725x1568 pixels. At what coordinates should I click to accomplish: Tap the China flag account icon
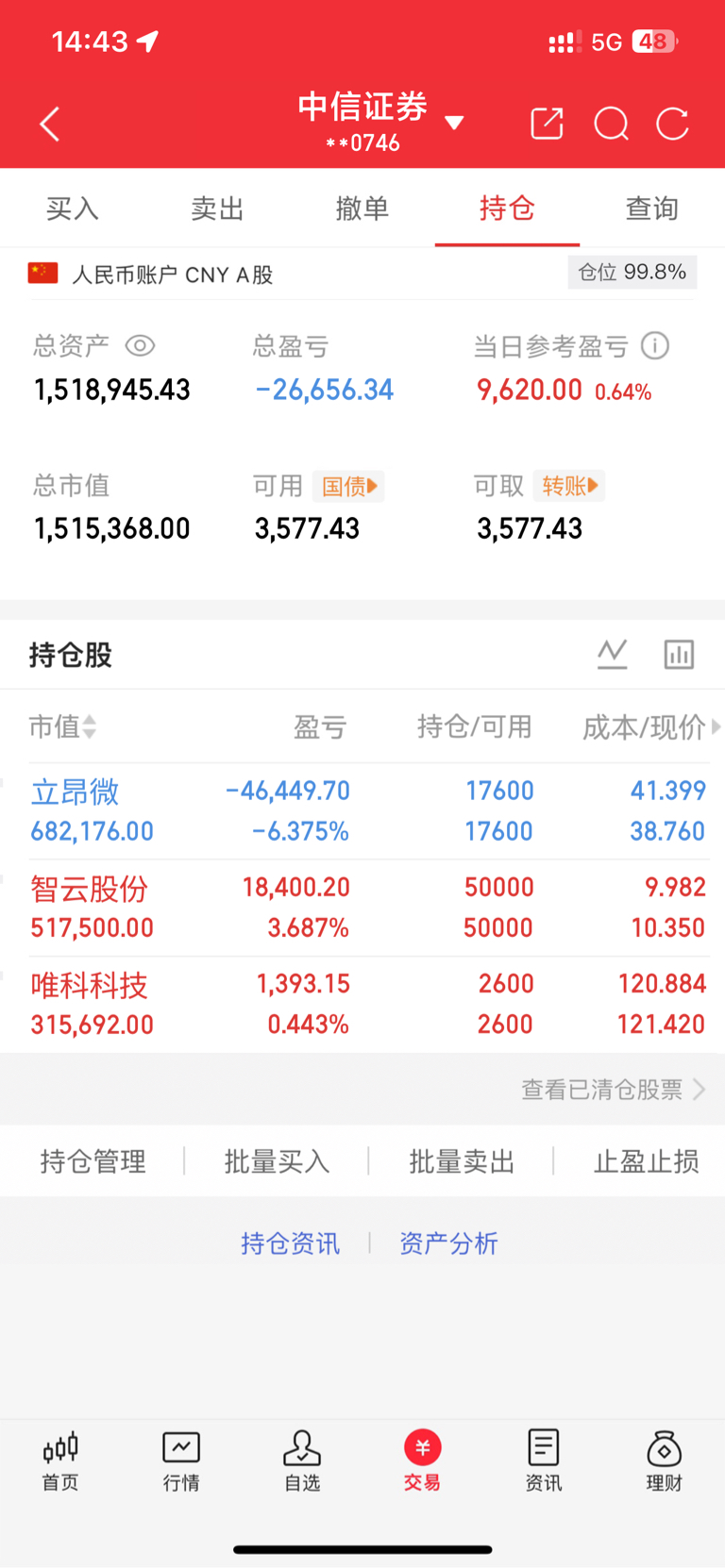(43, 274)
